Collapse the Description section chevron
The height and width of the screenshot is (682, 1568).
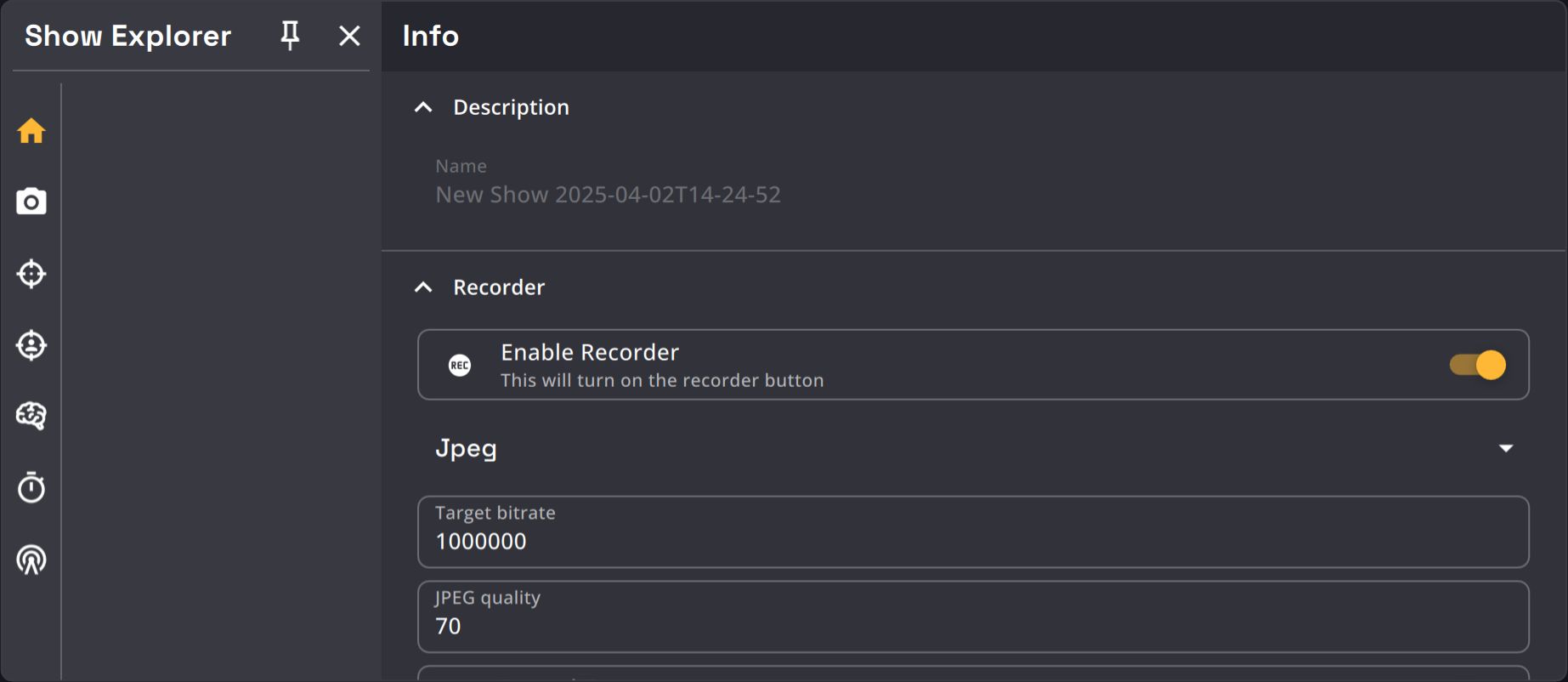[x=423, y=107]
